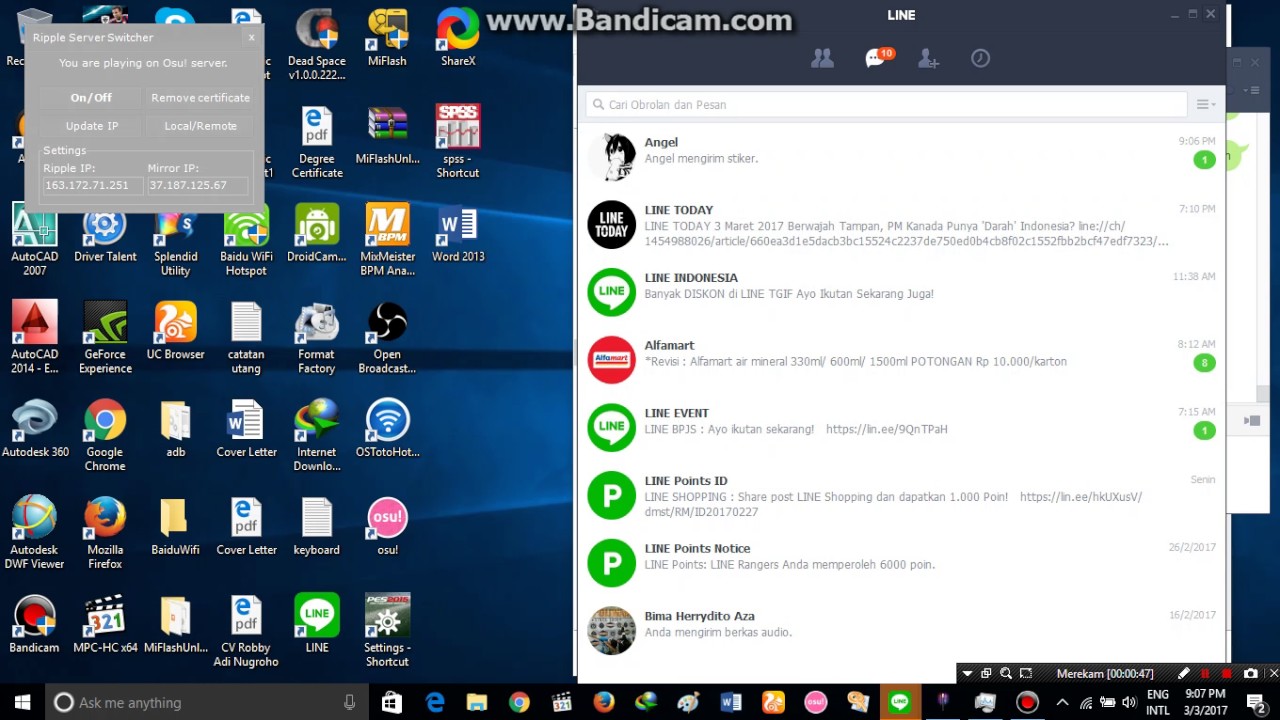Screen dimensions: 1280x720
Task: Select the LINE desktop shortcut
Action: (x=316, y=624)
